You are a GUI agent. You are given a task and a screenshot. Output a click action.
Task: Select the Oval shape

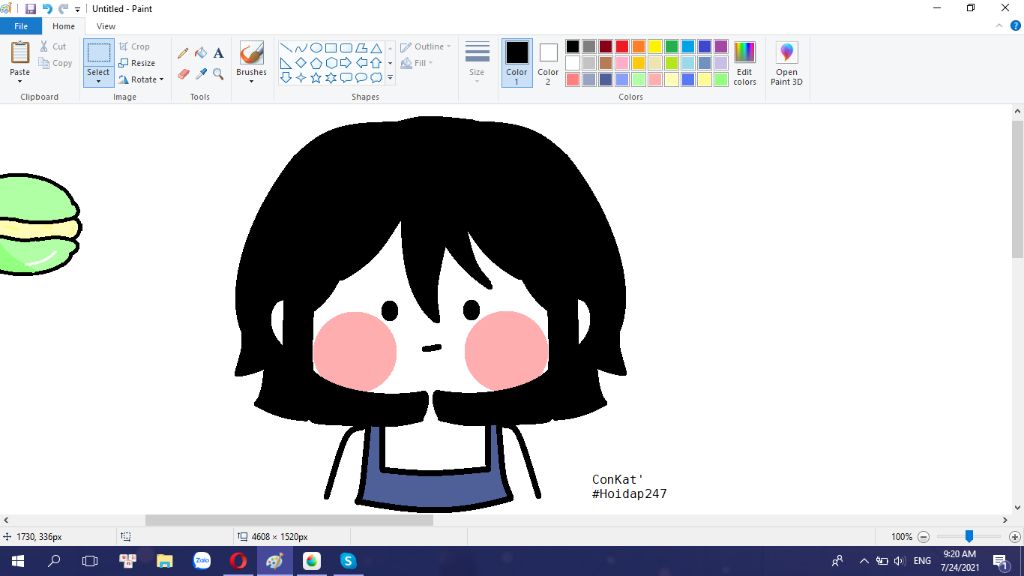[315, 48]
